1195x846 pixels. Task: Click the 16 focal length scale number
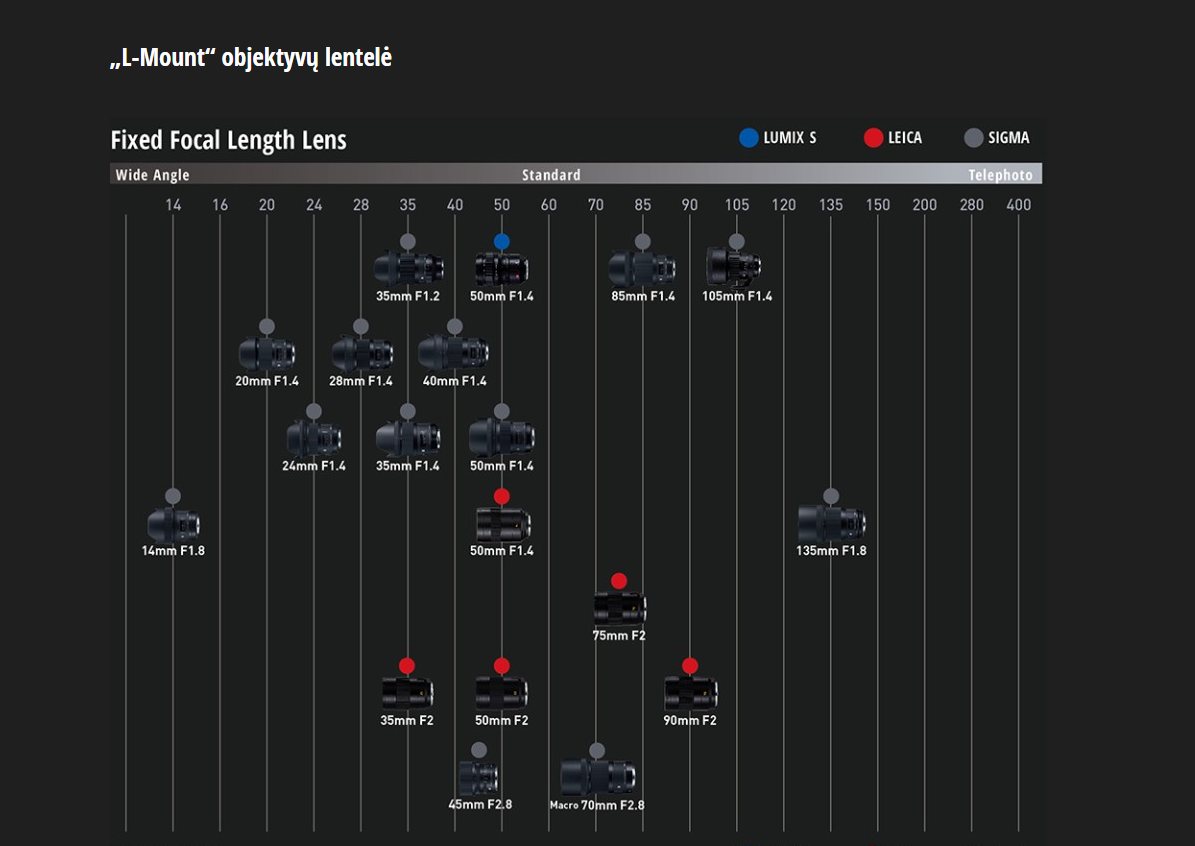point(219,205)
